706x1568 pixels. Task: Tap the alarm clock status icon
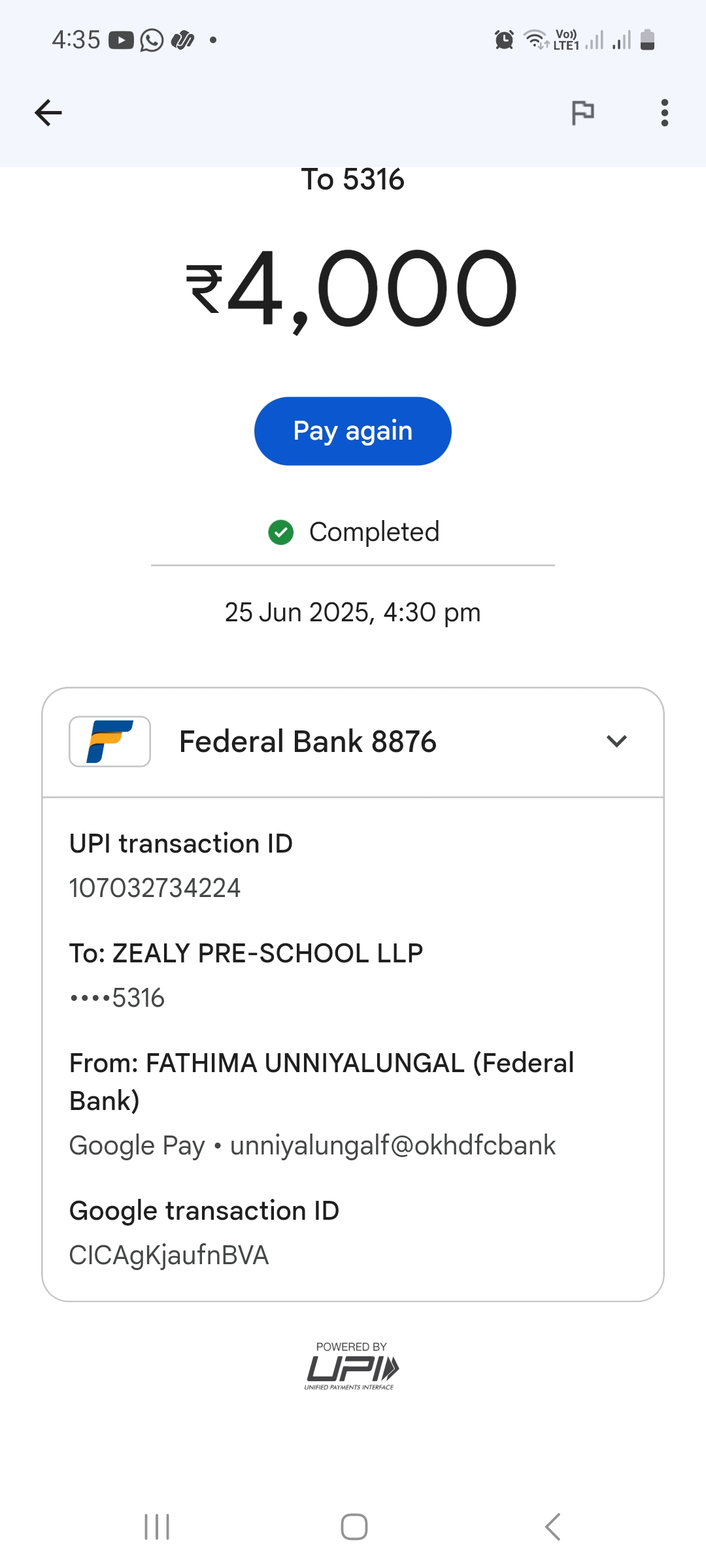504,40
